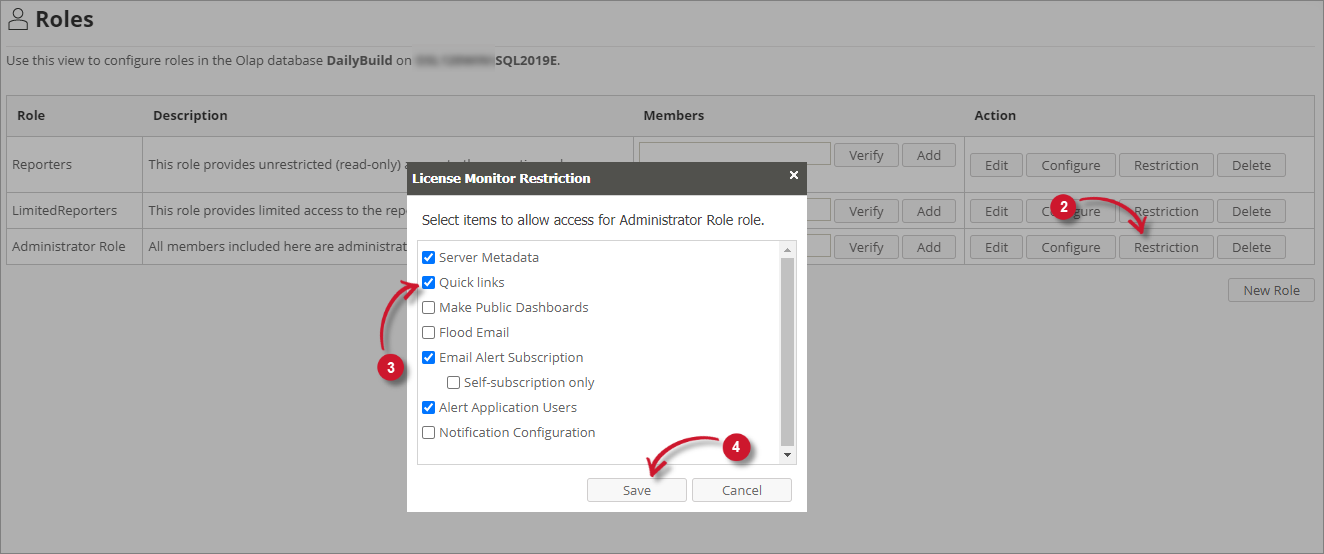Edit the Reporters role
Screen dimensions: 1324x554
[x=996, y=165]
